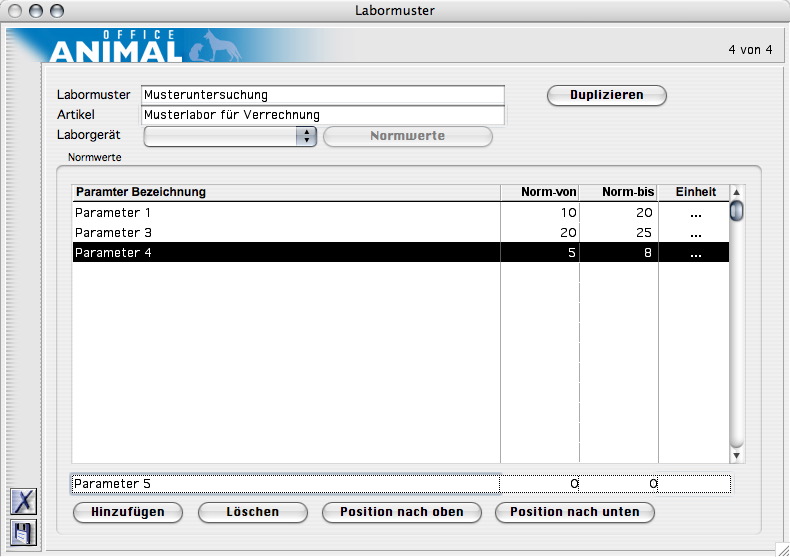The width and height of the screenshot is (790, 557).
Task: Click the Einheit ellipsis for Parameter 3
Action: coord(695,233)
